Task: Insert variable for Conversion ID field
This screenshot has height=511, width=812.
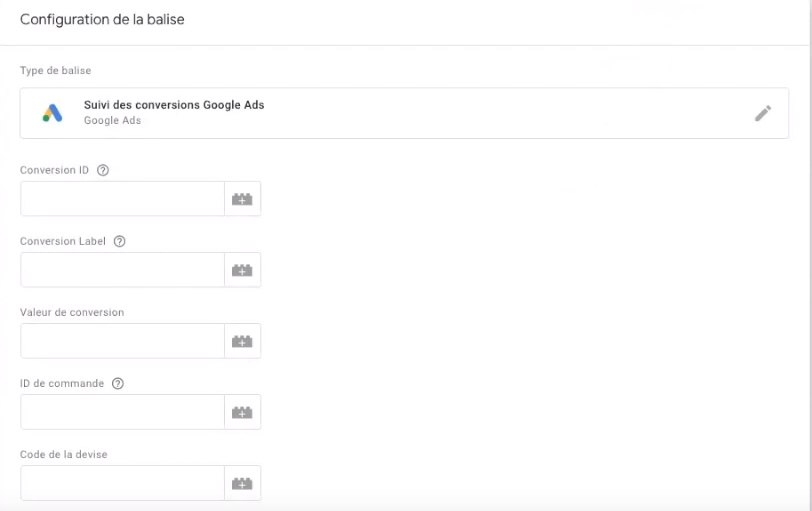Action: tap(242, 199)
